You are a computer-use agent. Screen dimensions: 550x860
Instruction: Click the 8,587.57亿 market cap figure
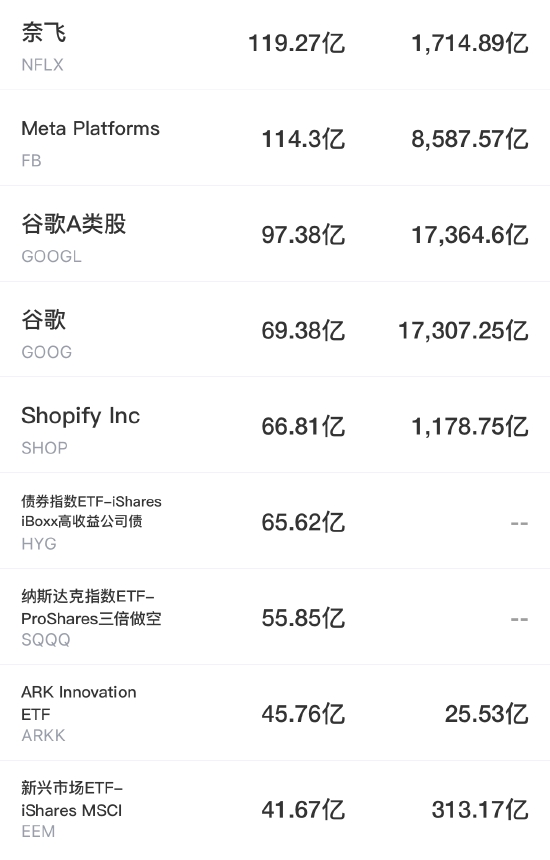pyautogui.click(x=470, y=139)
